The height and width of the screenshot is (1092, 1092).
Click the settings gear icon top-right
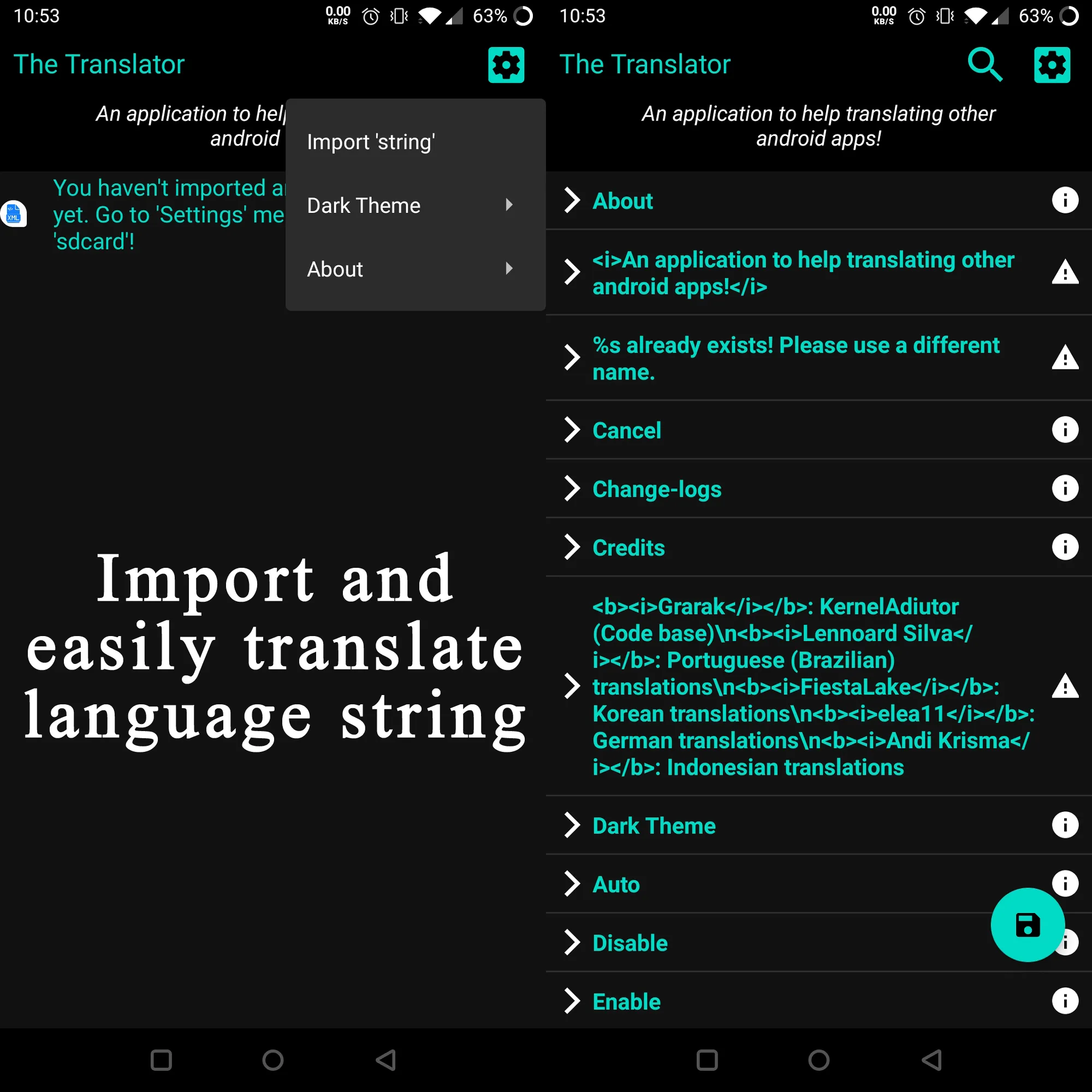(x=1055, y=64)
